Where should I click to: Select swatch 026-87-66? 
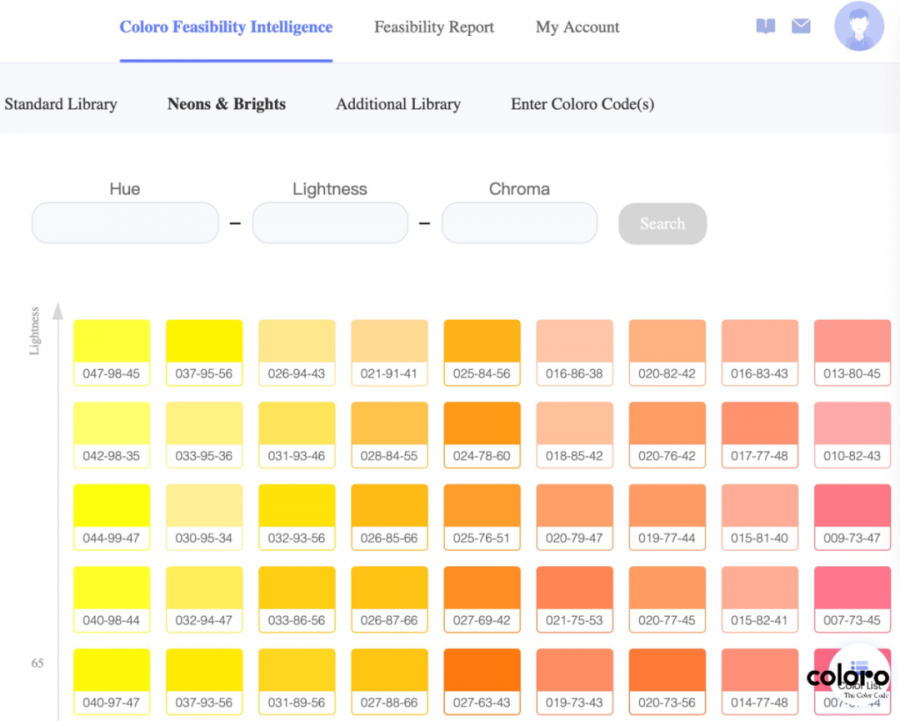click(x=389, y=599)
